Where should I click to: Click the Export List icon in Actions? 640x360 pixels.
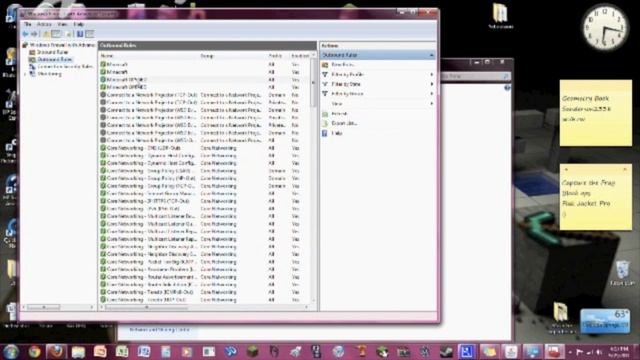(325, 123)
